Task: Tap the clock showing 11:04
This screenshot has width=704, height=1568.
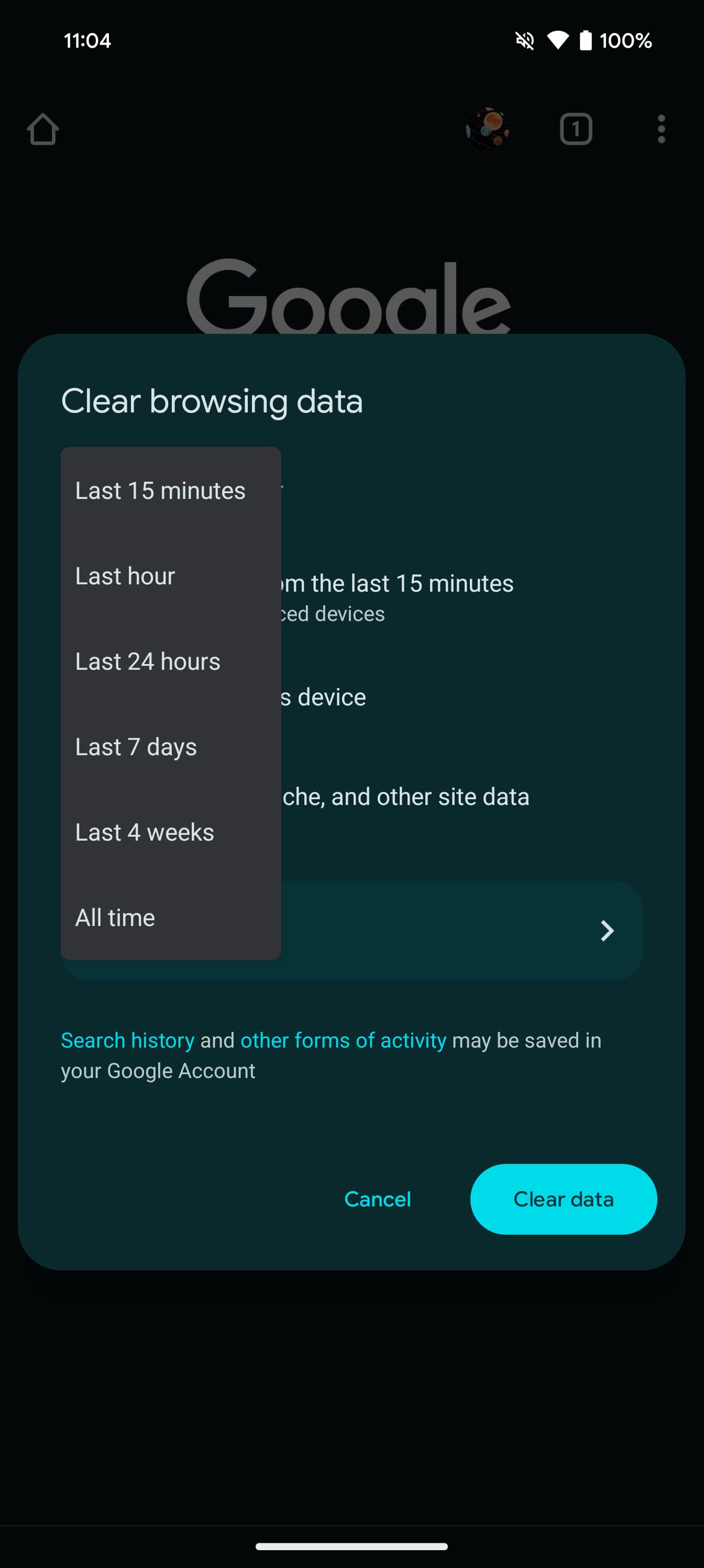Action: point(87,40)
